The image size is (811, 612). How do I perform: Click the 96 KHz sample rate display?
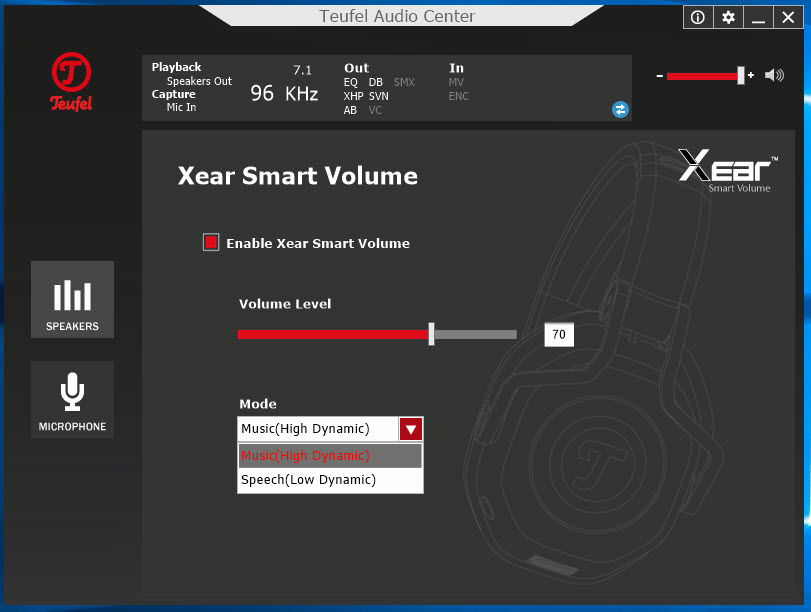[x=284, y=94]
